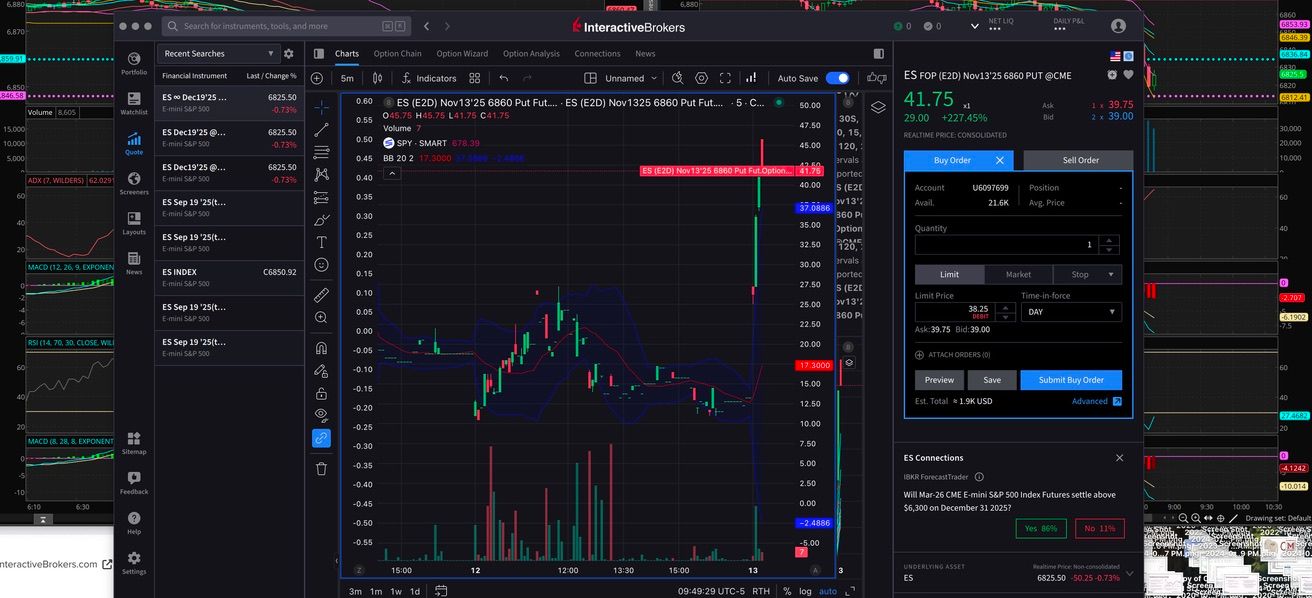Open the News sidebar icon

134,263
